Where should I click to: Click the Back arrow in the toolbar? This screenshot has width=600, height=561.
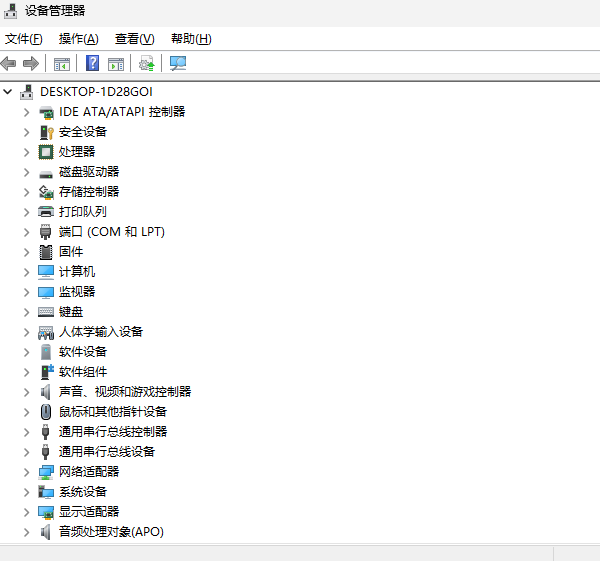coord(9,64)
